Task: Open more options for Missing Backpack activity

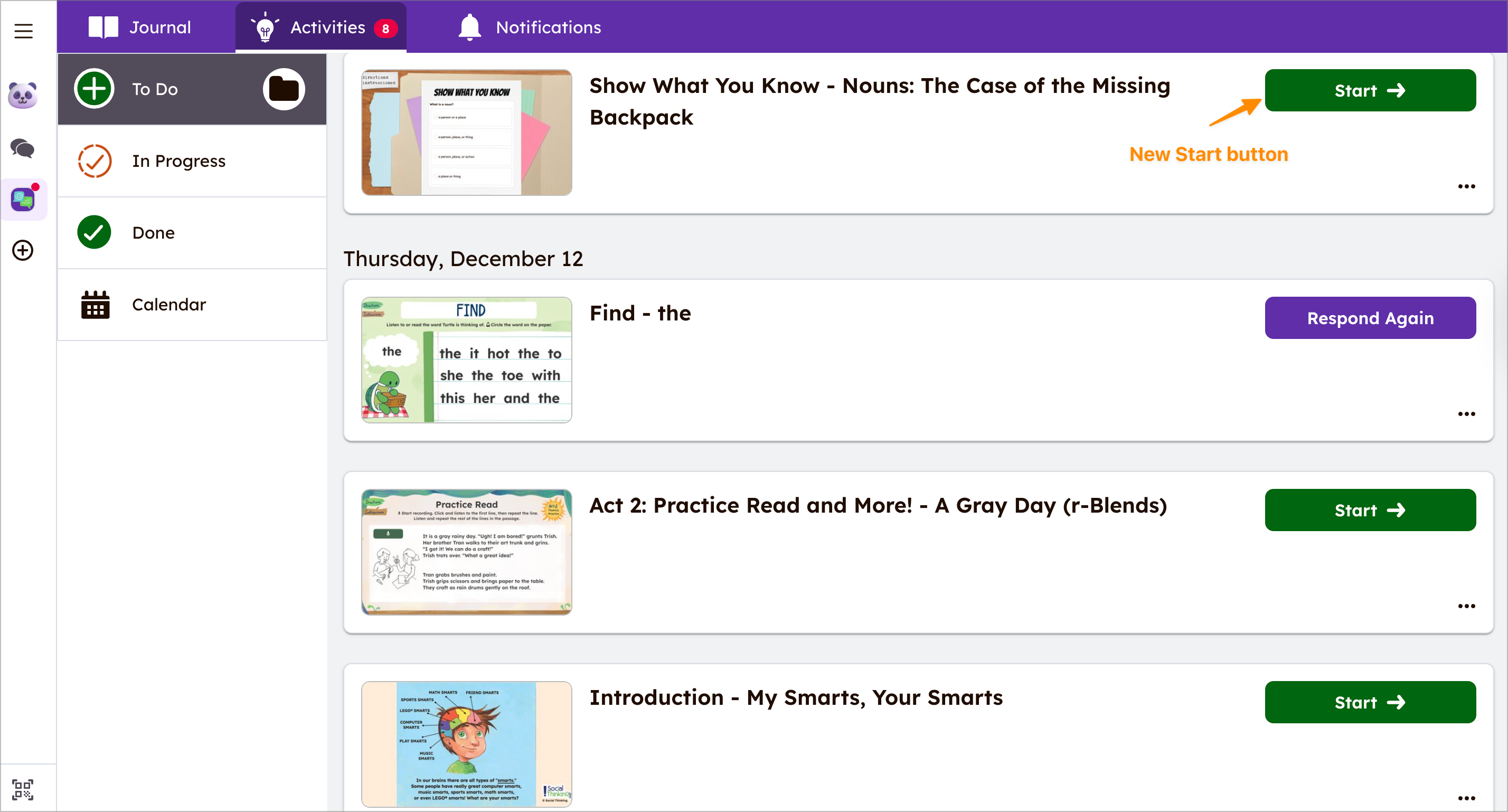Action: (1465, 187)
